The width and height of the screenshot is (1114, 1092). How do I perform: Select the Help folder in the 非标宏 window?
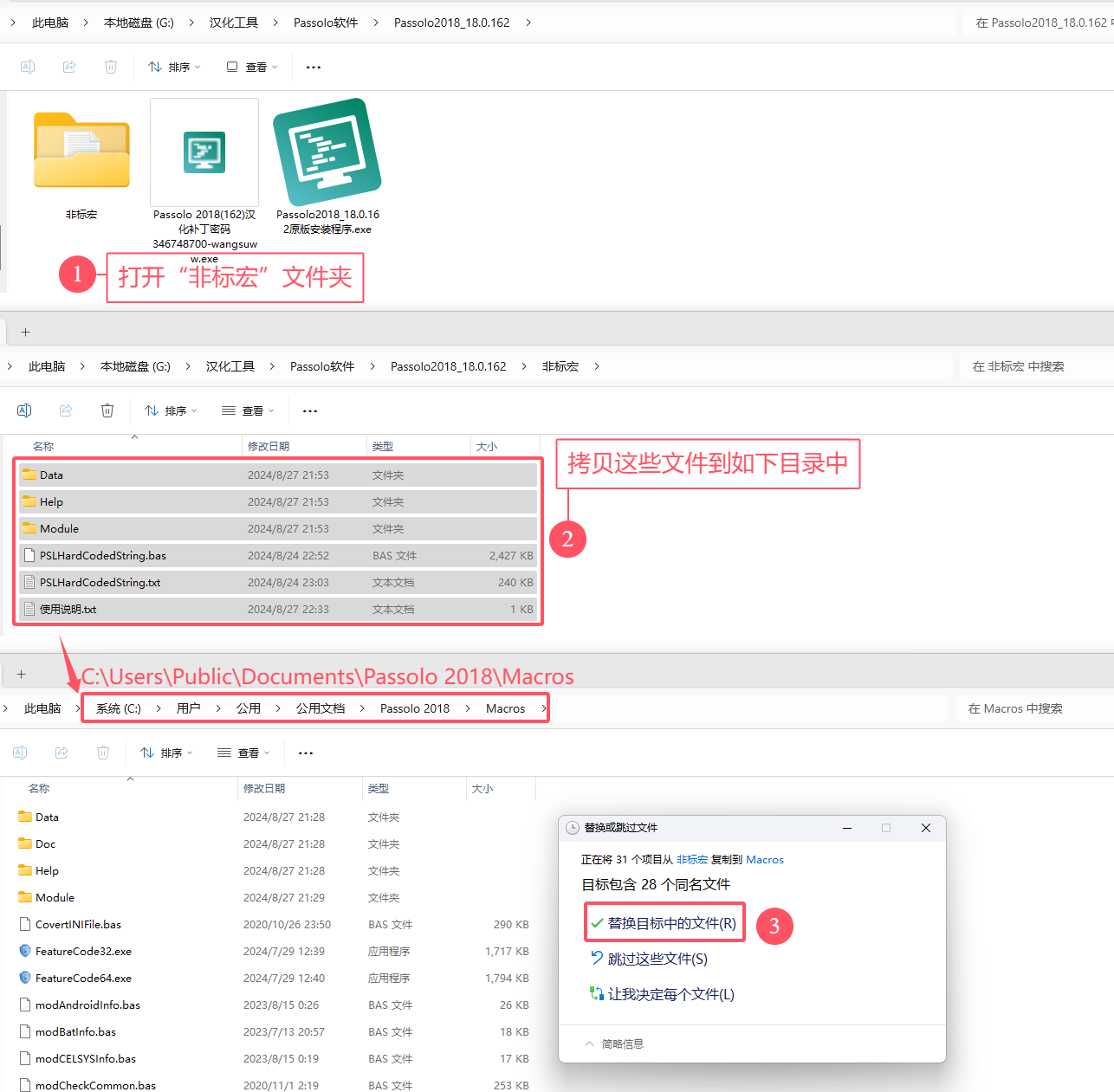click(x=277, y=501)
